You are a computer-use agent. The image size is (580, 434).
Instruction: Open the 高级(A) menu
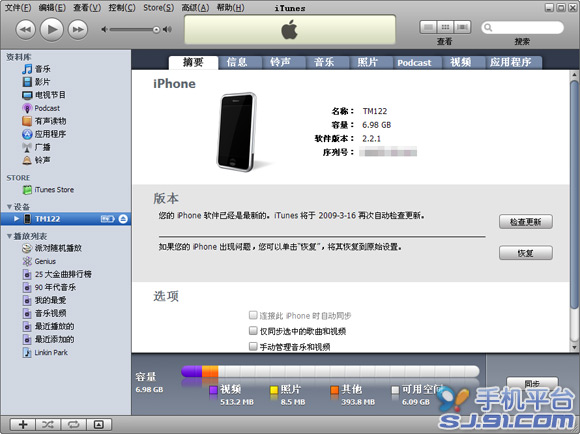click(x=195, y=7)
